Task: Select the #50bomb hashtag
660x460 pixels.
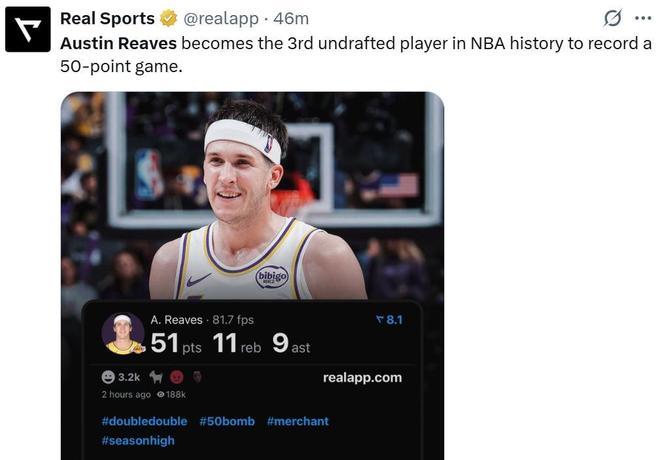Action: click(227, 421)
